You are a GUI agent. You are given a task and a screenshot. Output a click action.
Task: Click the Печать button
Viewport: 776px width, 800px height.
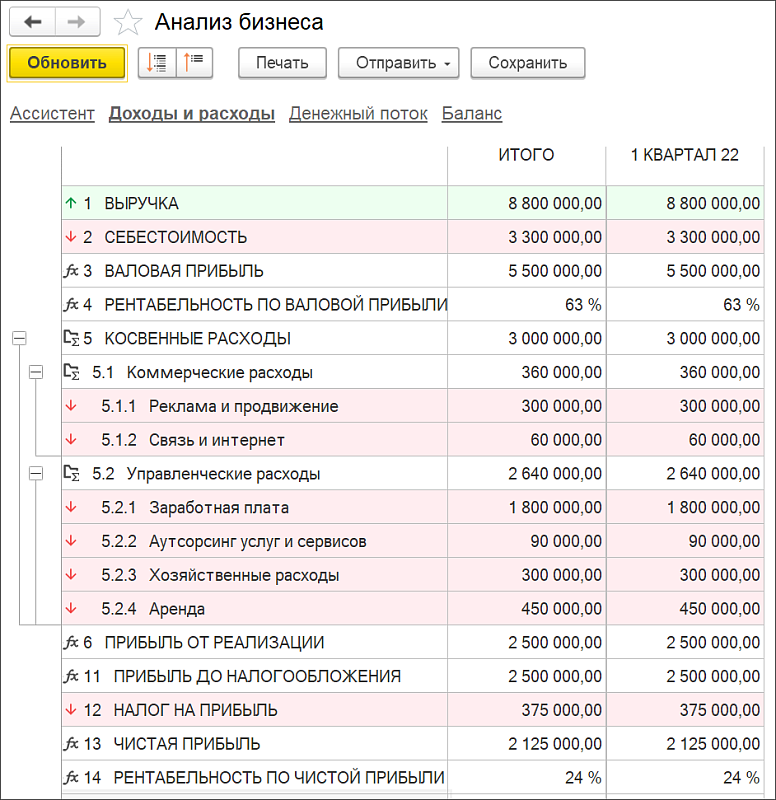click(x=282, y=62)
